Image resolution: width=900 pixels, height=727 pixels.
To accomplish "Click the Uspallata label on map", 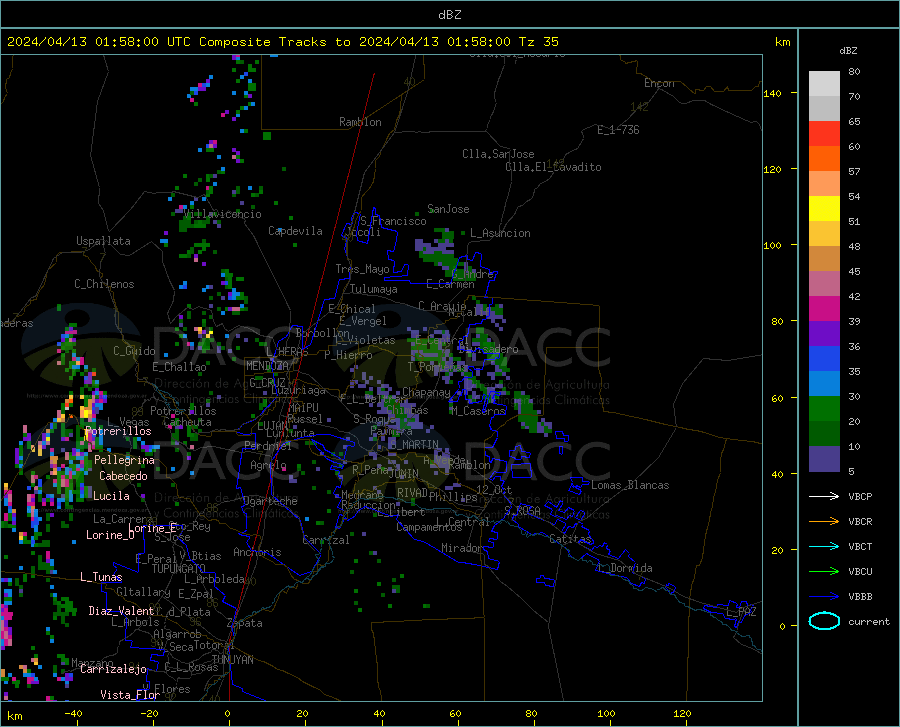I will (103, 241).
